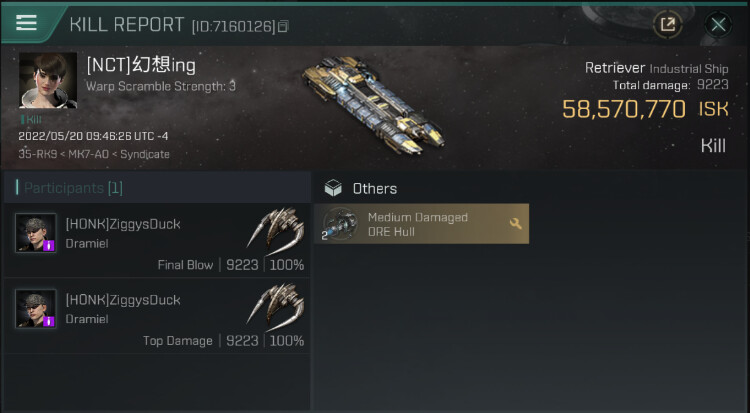The height and width of the screenshot is (413, 750).
Task: Open the victim's pilot name link
Action: [141, 66]
